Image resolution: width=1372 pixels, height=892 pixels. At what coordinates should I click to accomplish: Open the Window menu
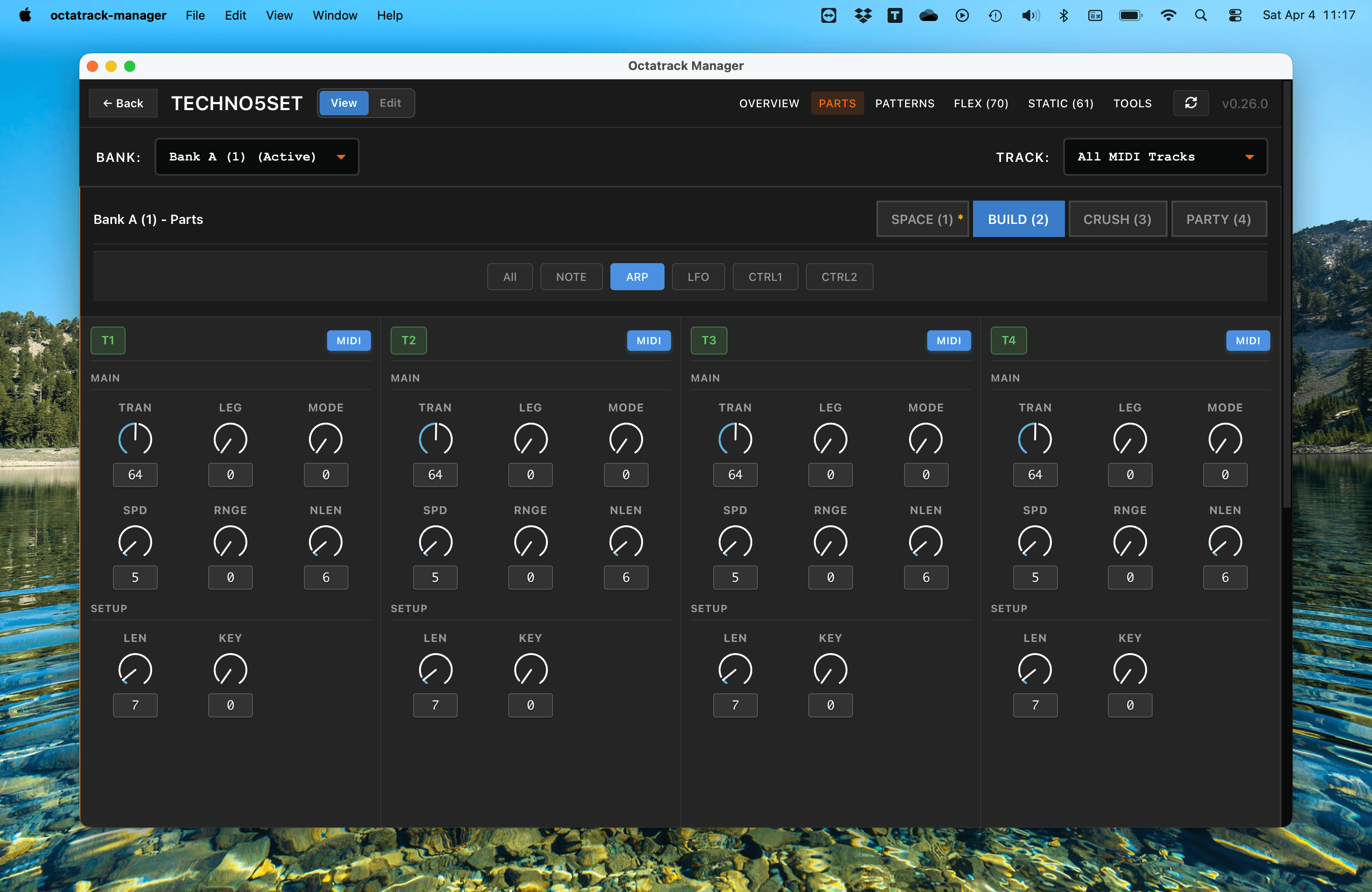[x=334, y=15]
